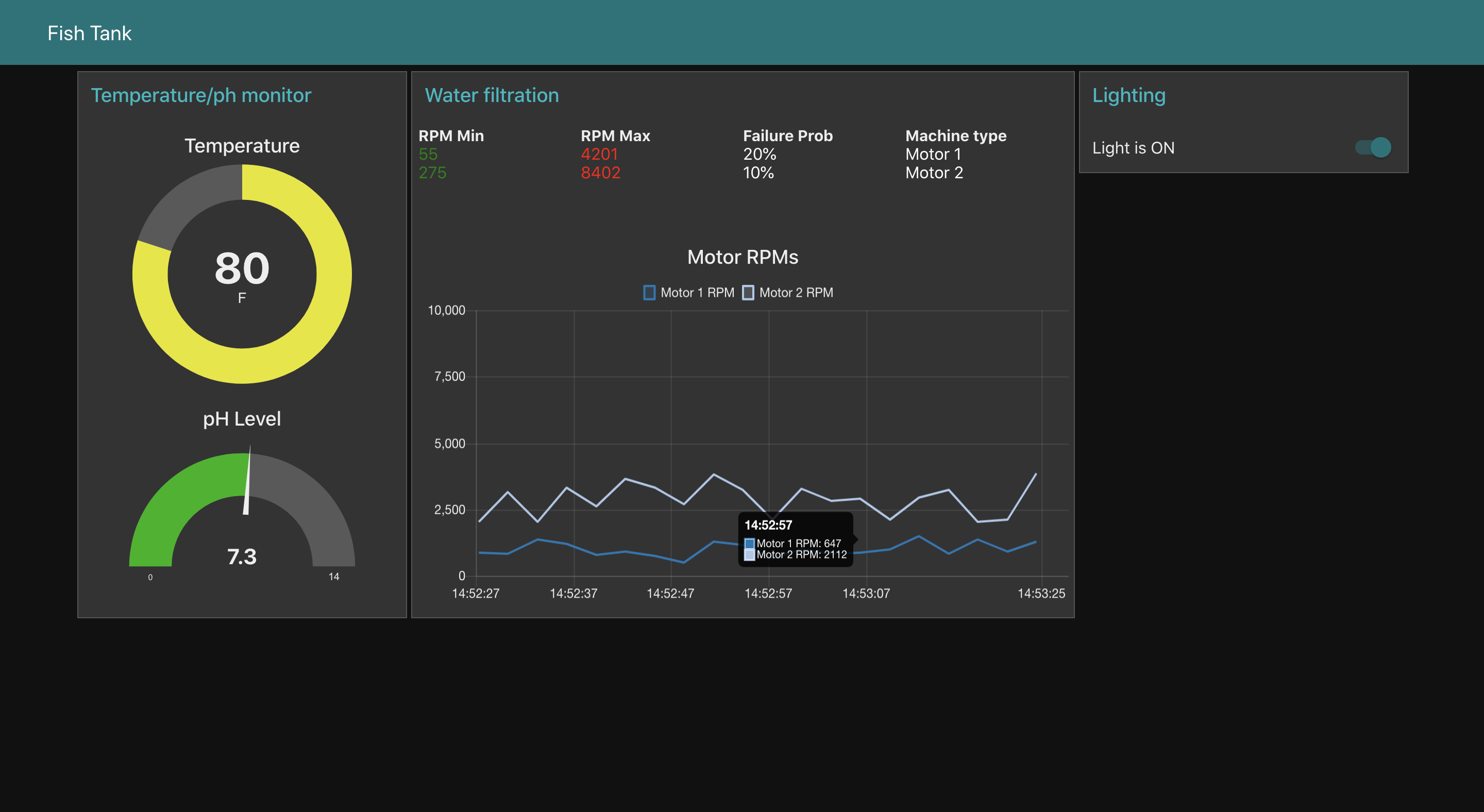Click the Temperature donut gauge value 80
The width and height of the screenshot is (1484, 812).
[242, 268]
